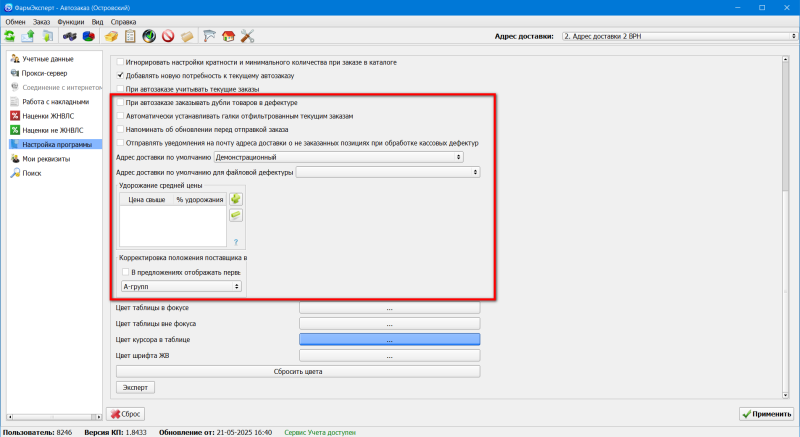Click the round green checkmark toolbar icon
Image resolution: width=800 pixels, height=437 pixels.
(149, 36)
